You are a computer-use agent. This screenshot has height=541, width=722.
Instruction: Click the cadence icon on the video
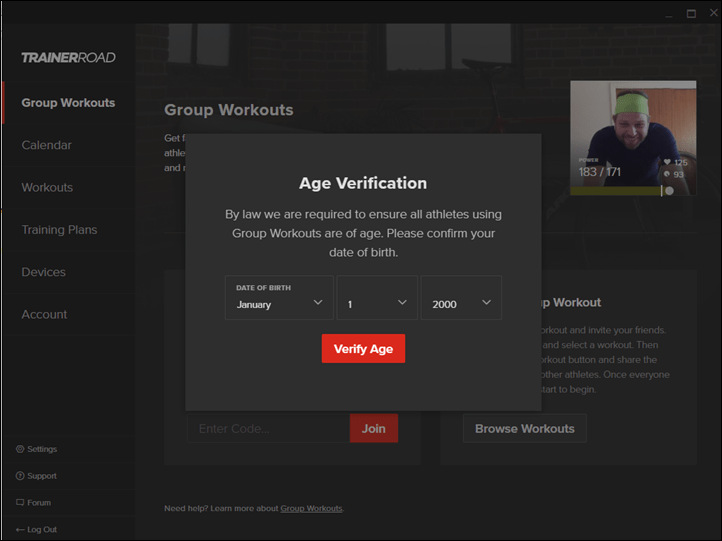coord(667,174)
